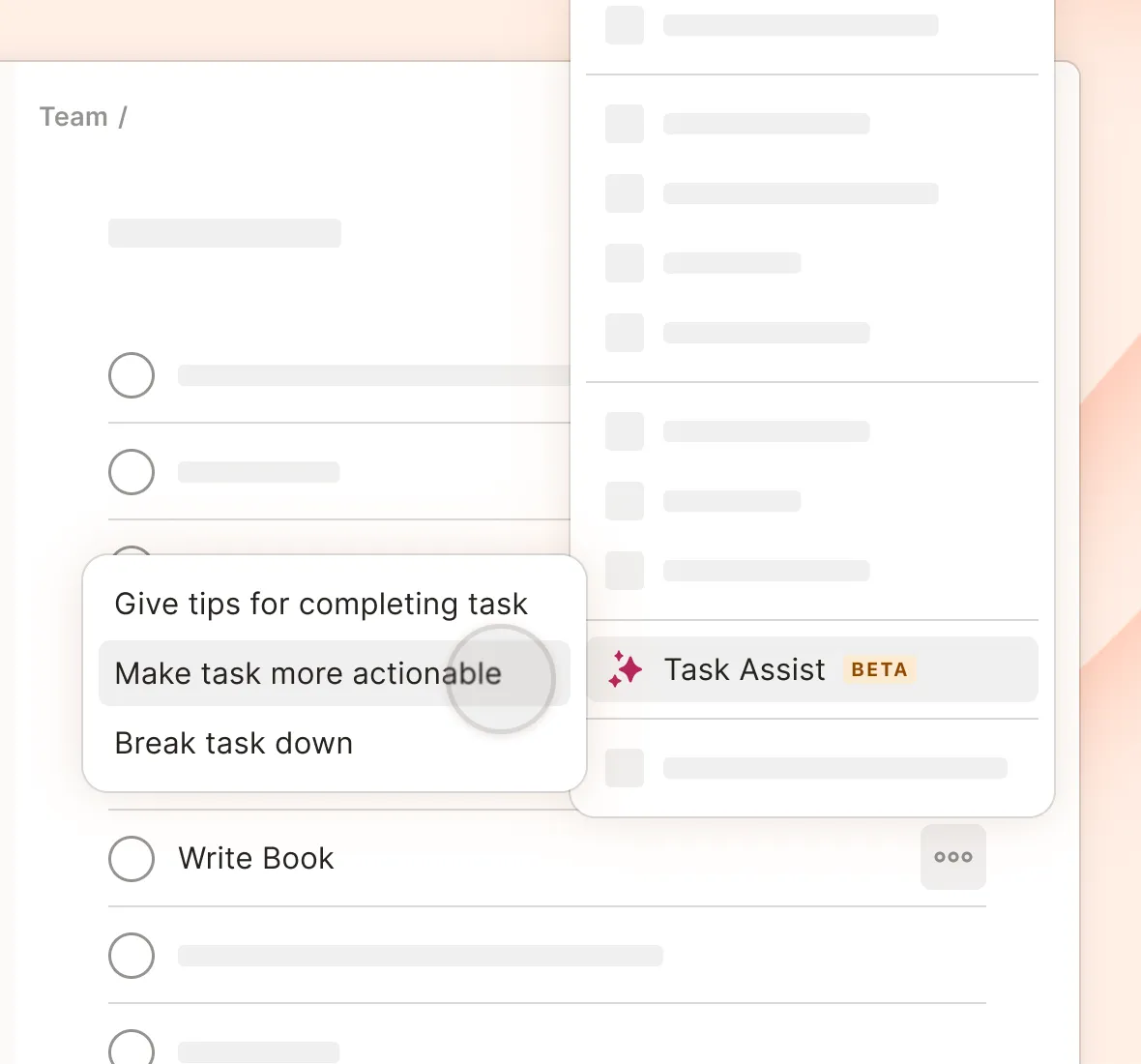The height and width of the screenshot is (1064, 1141).
Task: Click the highlighted Make task more actionable bar
Action: click(x=334, y=673)
